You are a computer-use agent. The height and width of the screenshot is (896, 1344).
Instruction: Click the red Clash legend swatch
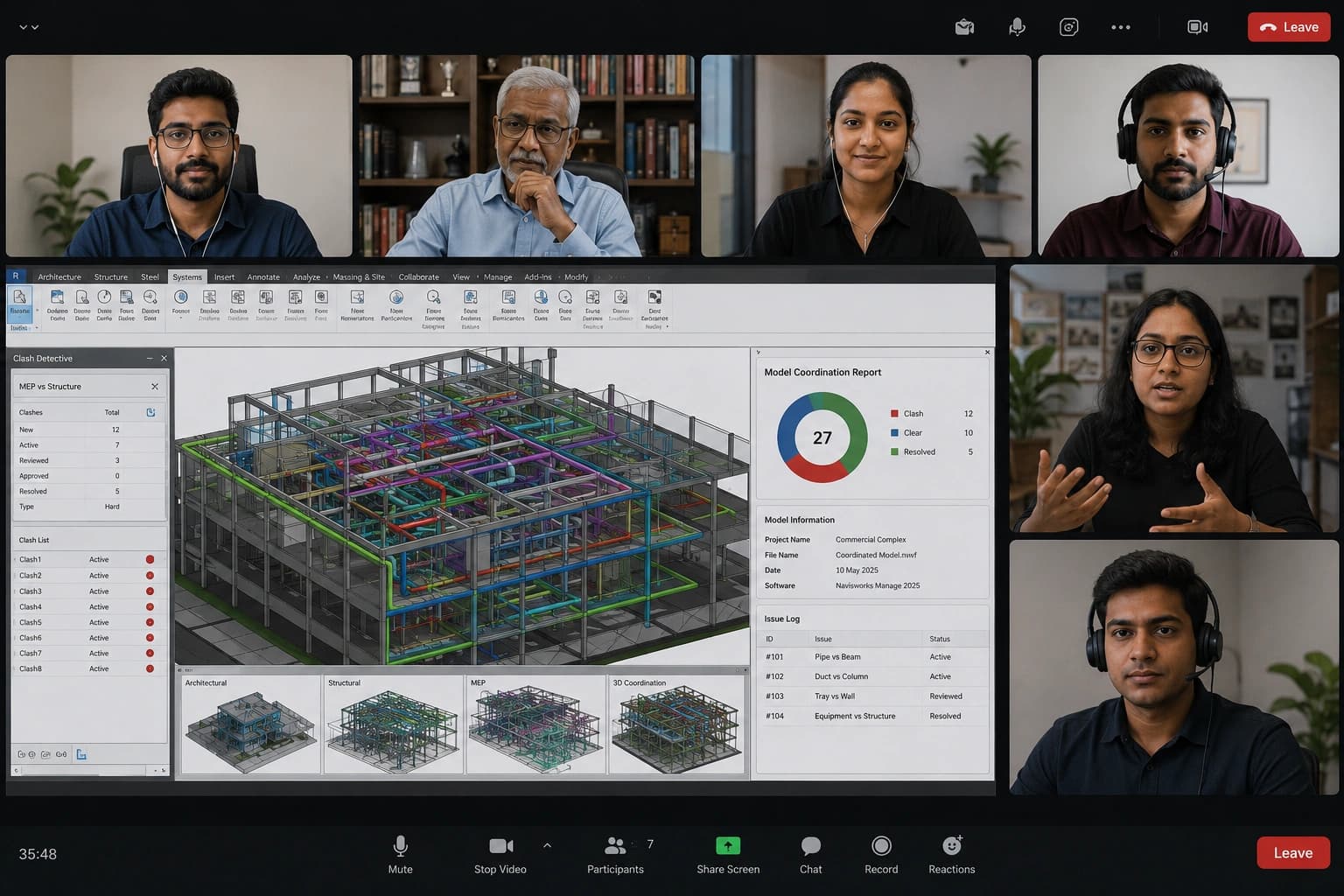point(894,413)
